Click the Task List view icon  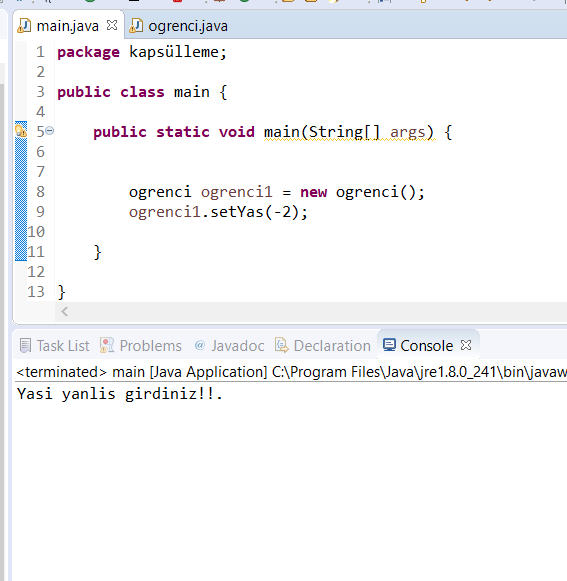point(25,346)
